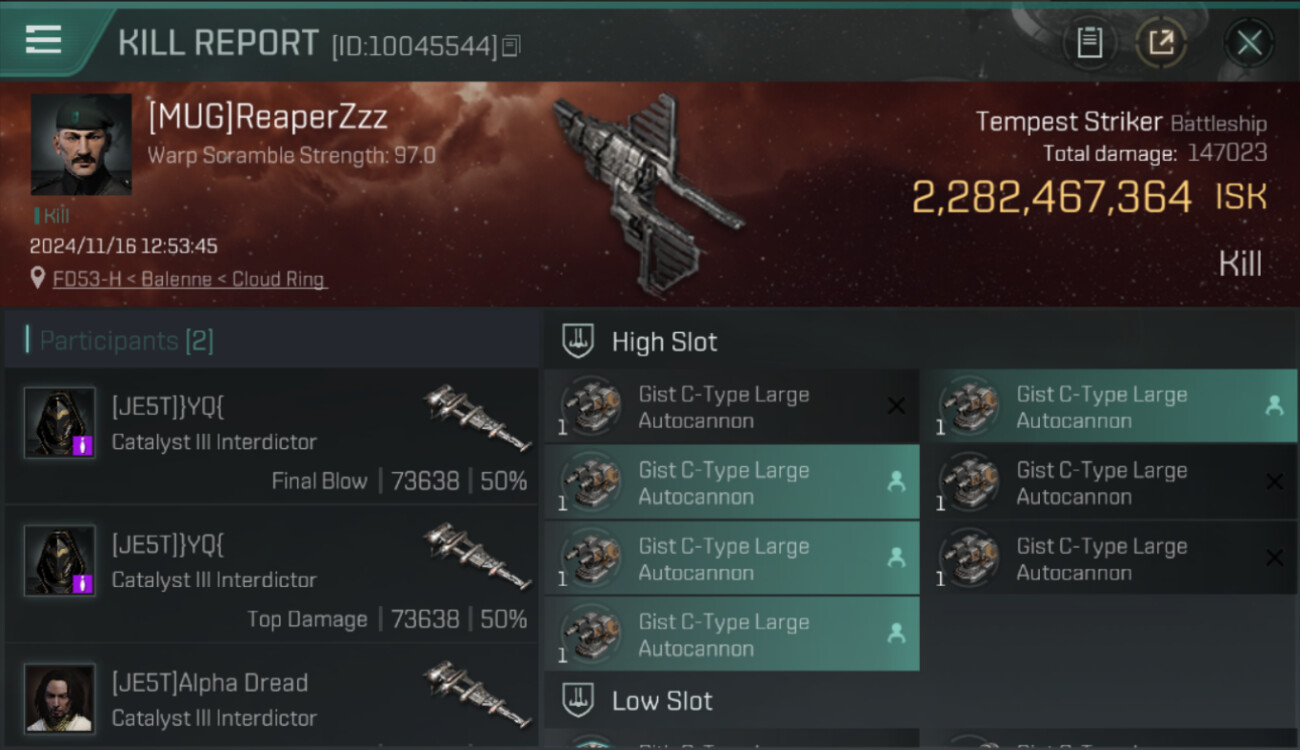
Task: Open first [JE5T]}YQ{ participant with Final Blow
Action: 271,436
